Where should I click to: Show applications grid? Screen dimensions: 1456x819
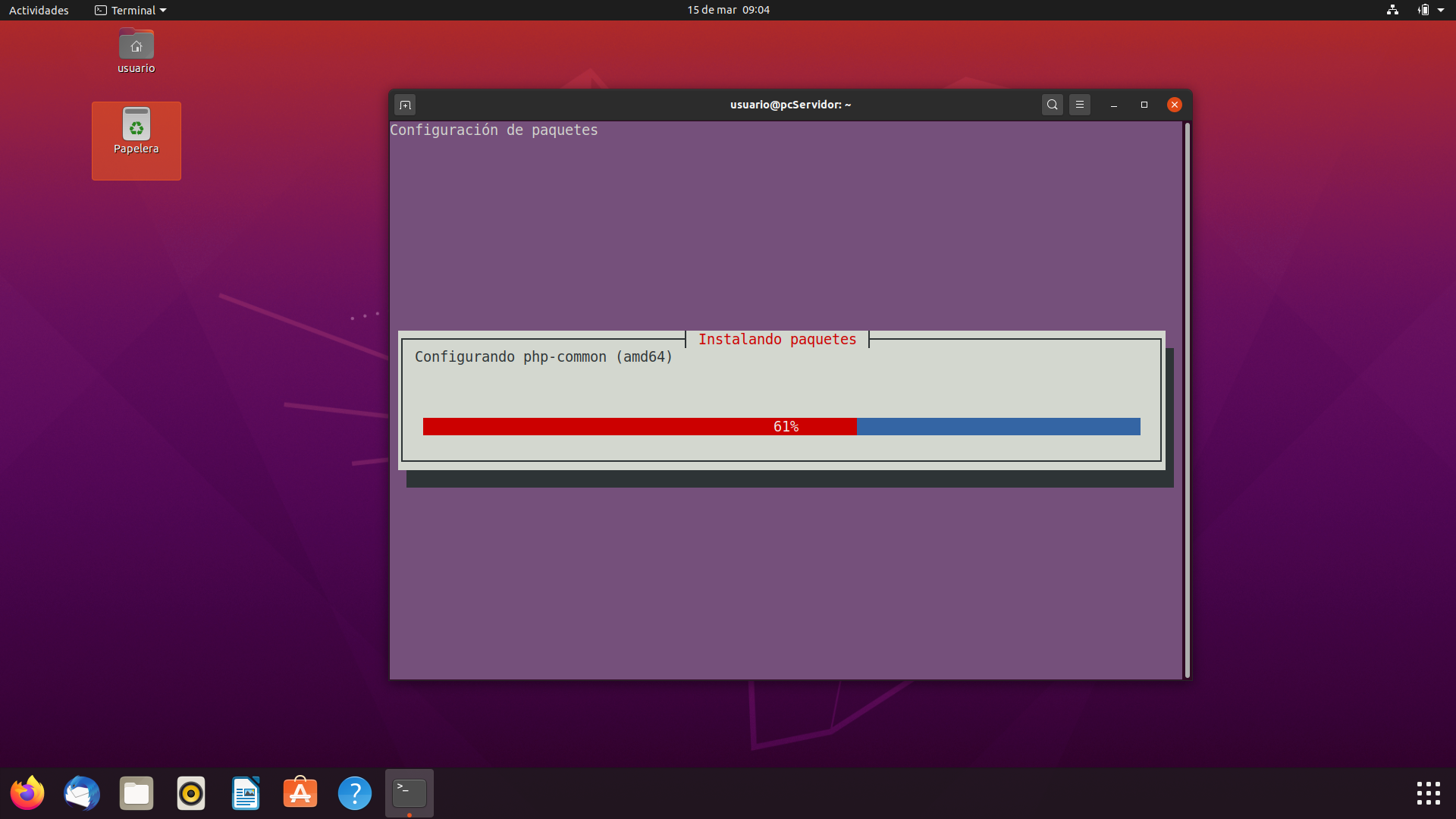click(x=1429, y=793)
